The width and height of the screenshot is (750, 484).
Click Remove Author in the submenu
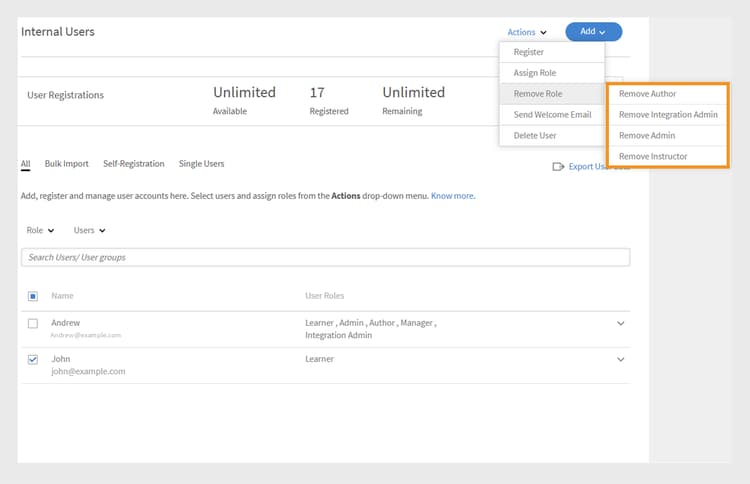point(648,94)
